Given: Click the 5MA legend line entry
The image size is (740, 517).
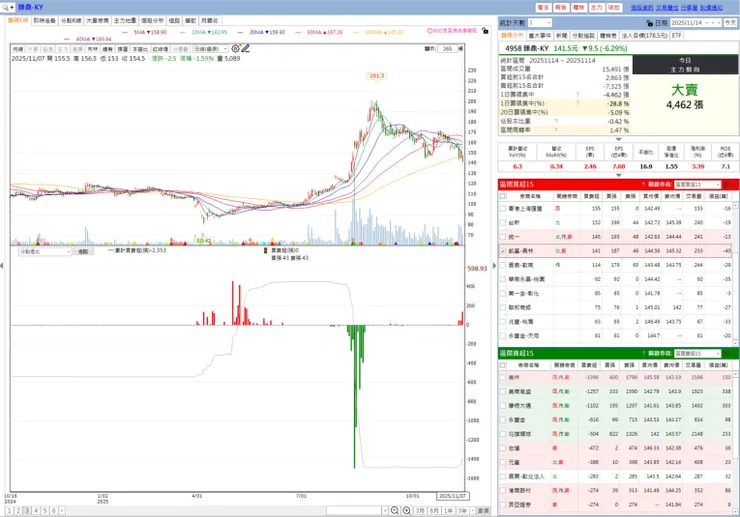Looking at the screenshot, I should point(144,32).
